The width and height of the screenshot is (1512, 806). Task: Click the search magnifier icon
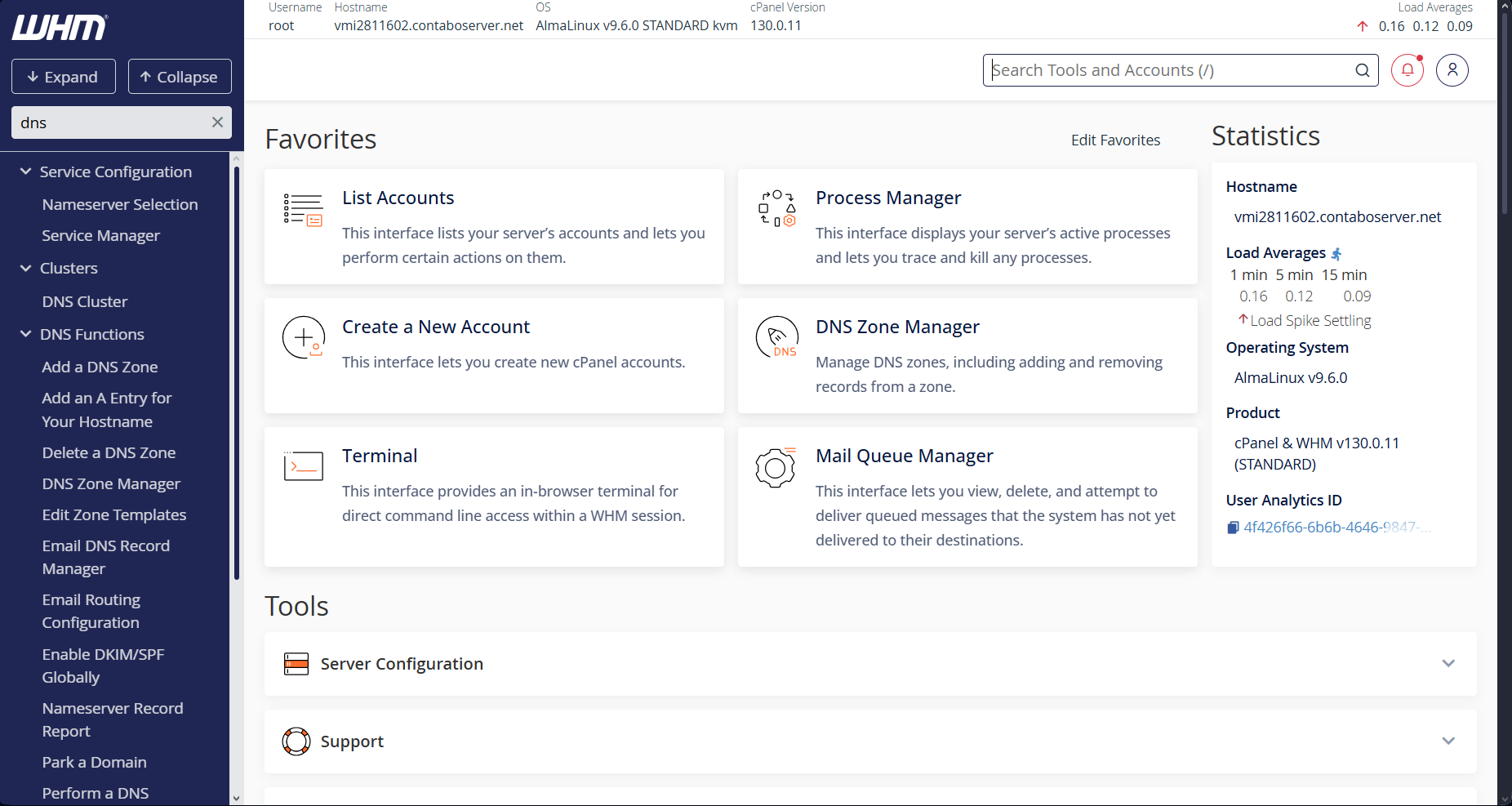[1362, 70]
